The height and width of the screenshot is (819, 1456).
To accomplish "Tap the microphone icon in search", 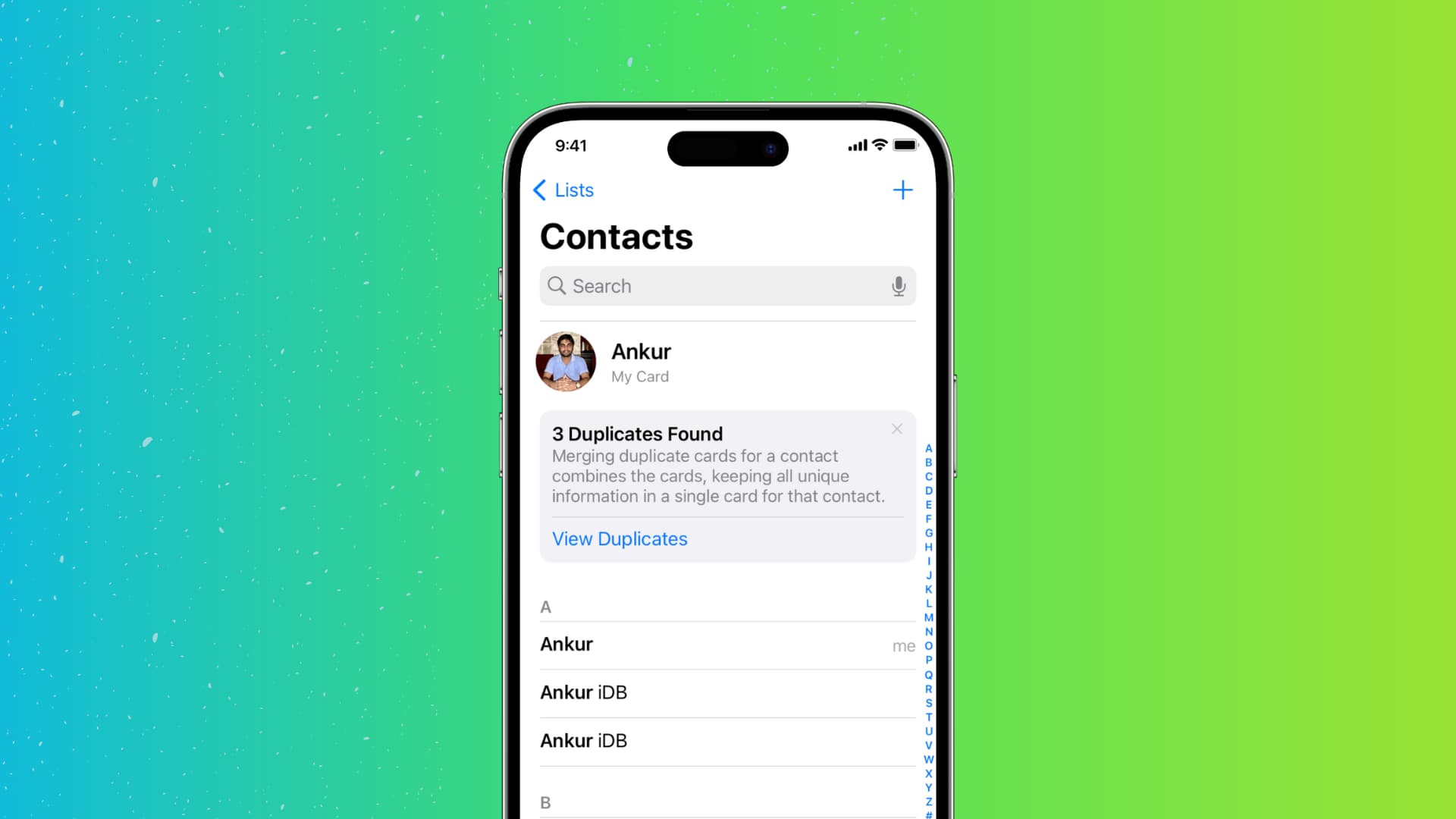I will [898, 285].
